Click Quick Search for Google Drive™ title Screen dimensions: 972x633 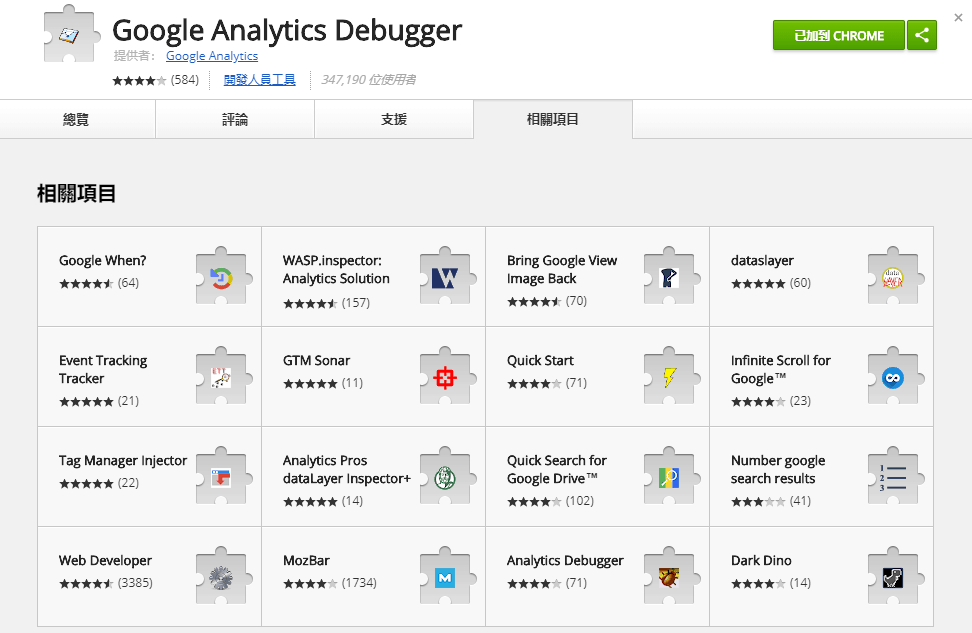coord(557,469)
